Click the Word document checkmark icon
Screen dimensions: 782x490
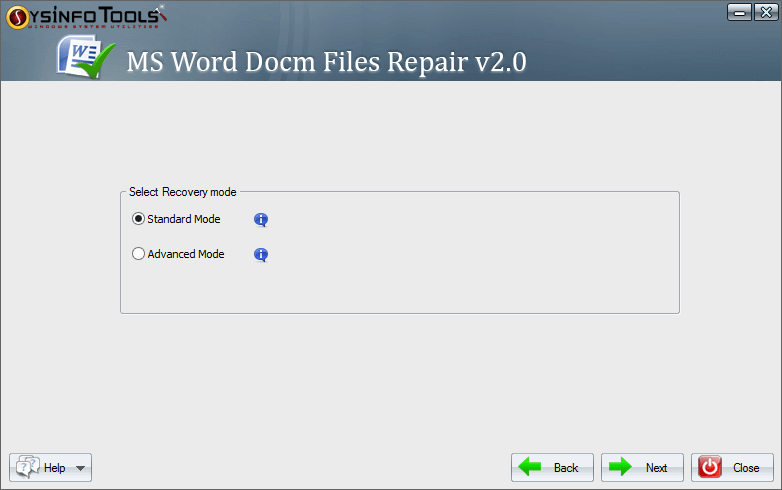pos(86,57)
